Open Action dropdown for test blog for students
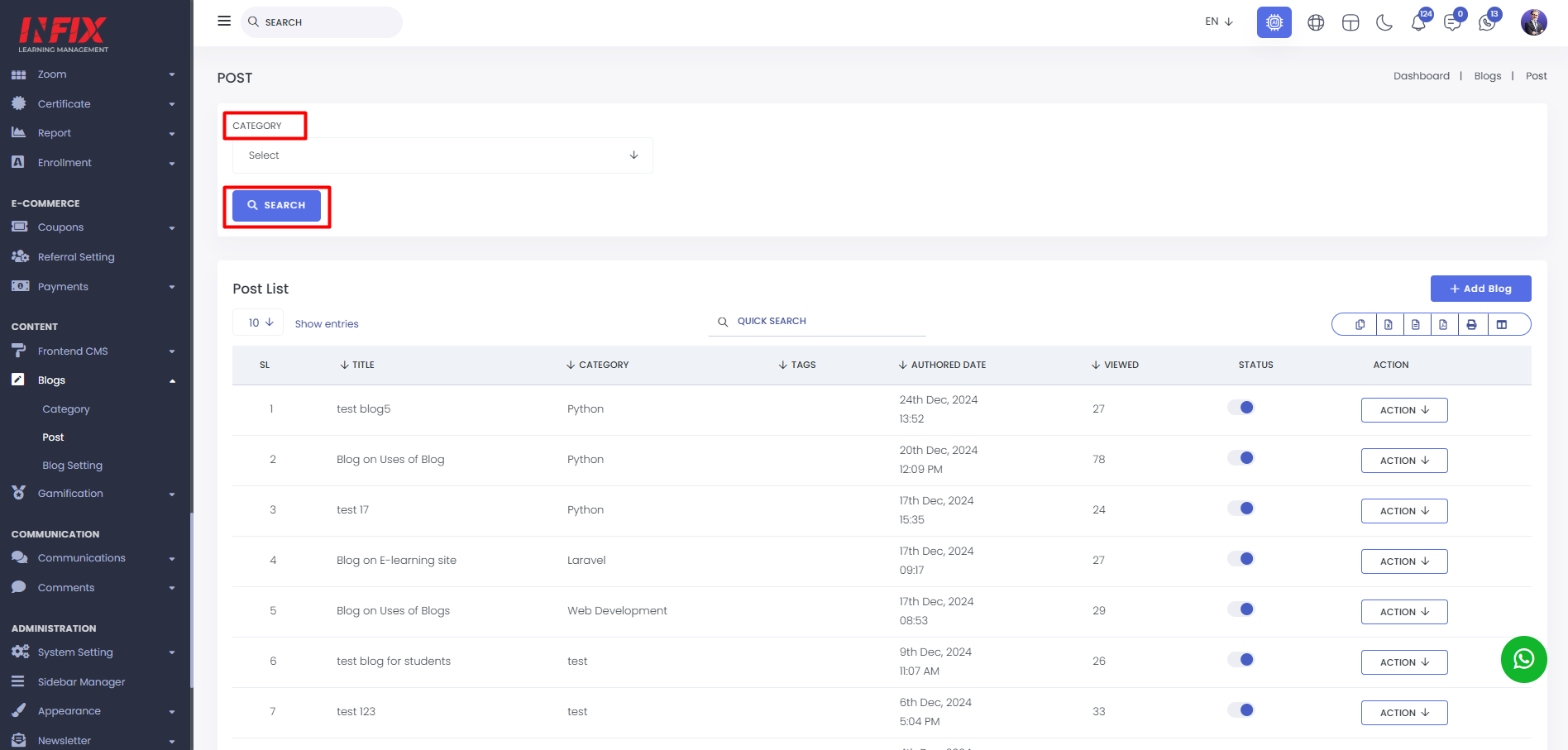 [x=1404, y=662]
